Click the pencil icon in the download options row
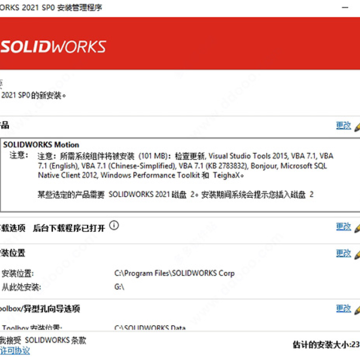 [357, 228]
